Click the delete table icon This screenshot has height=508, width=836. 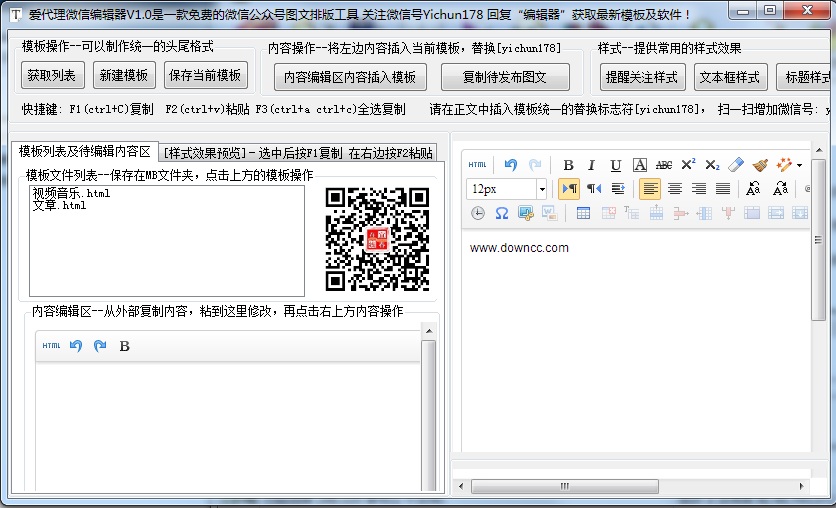click(x=608, y=213)
